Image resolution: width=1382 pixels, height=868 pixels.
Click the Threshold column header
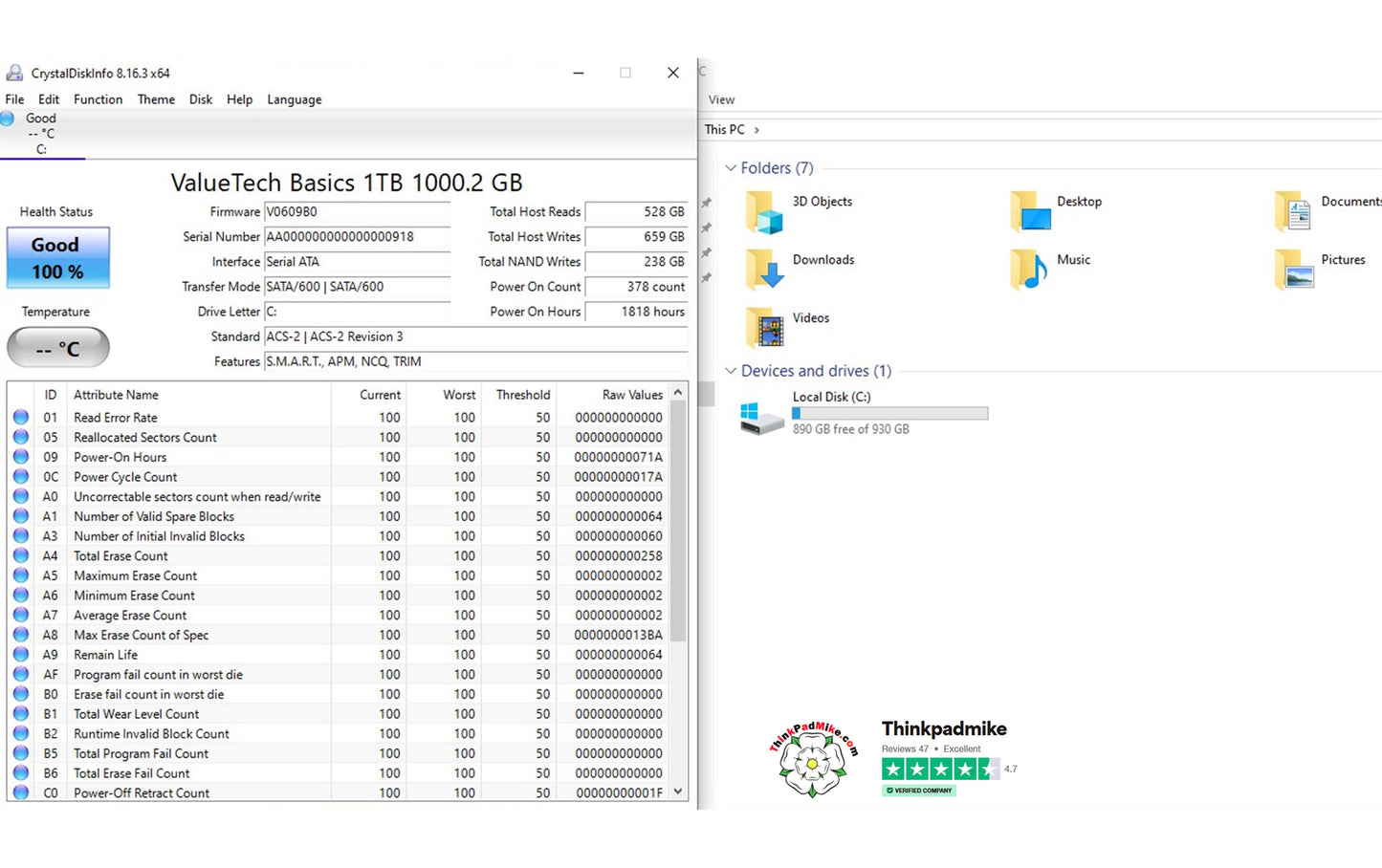[519, 395]
